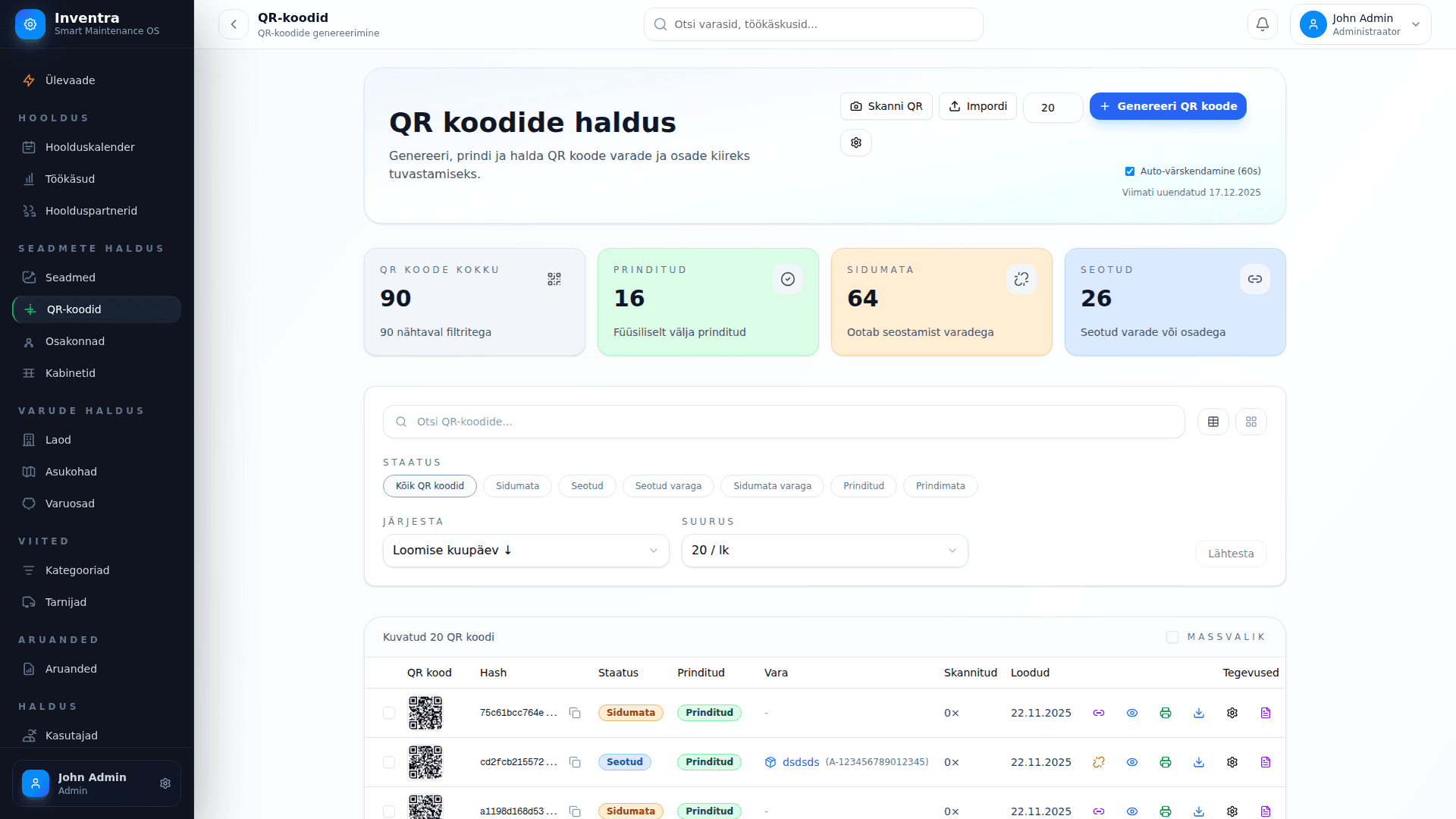The height and width of the screenshot is (819, 1456).
Task: Enable the Massvalik checkbox
Action: [x=1172, y=637]
